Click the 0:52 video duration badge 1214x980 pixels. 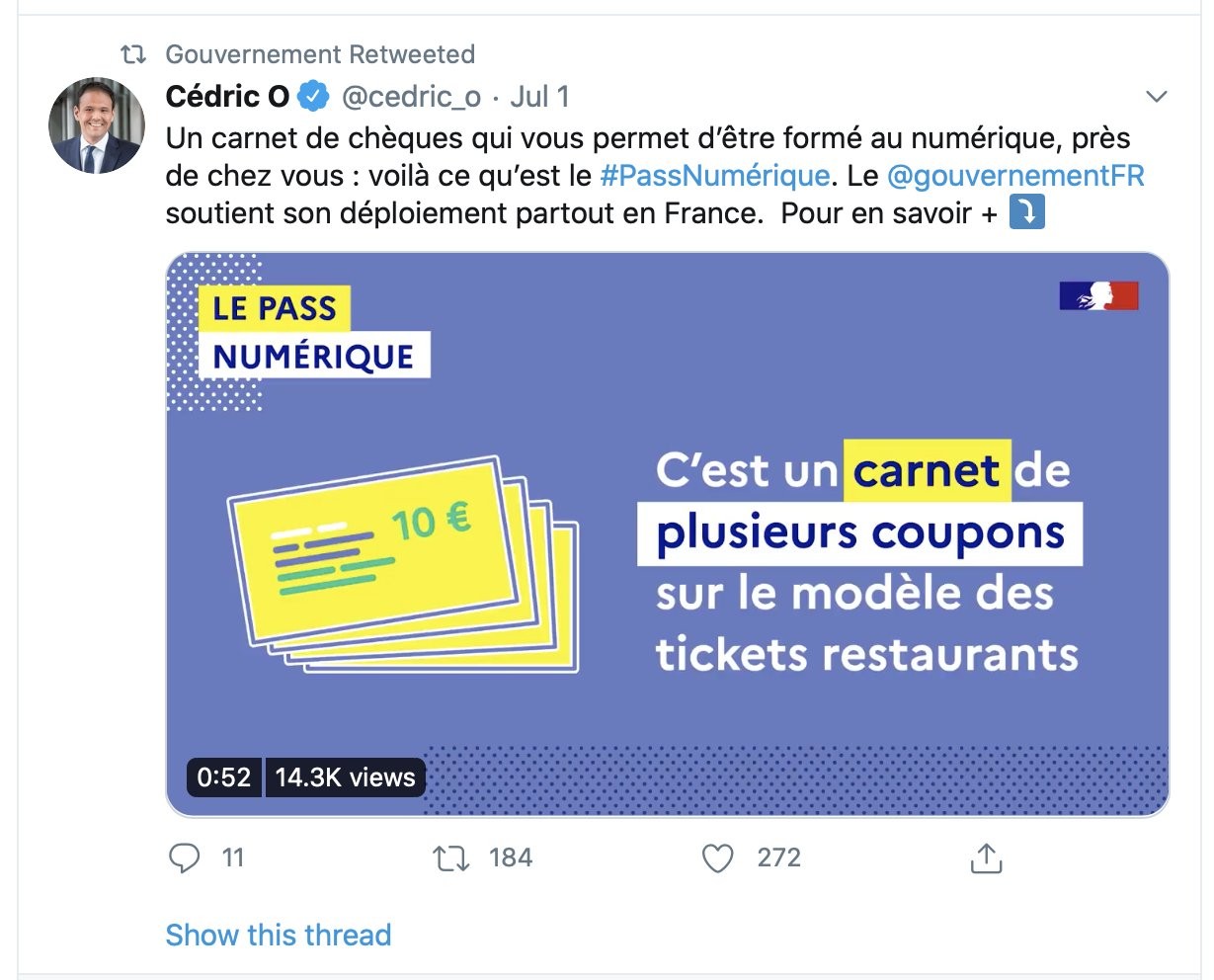tap(224, 776)
